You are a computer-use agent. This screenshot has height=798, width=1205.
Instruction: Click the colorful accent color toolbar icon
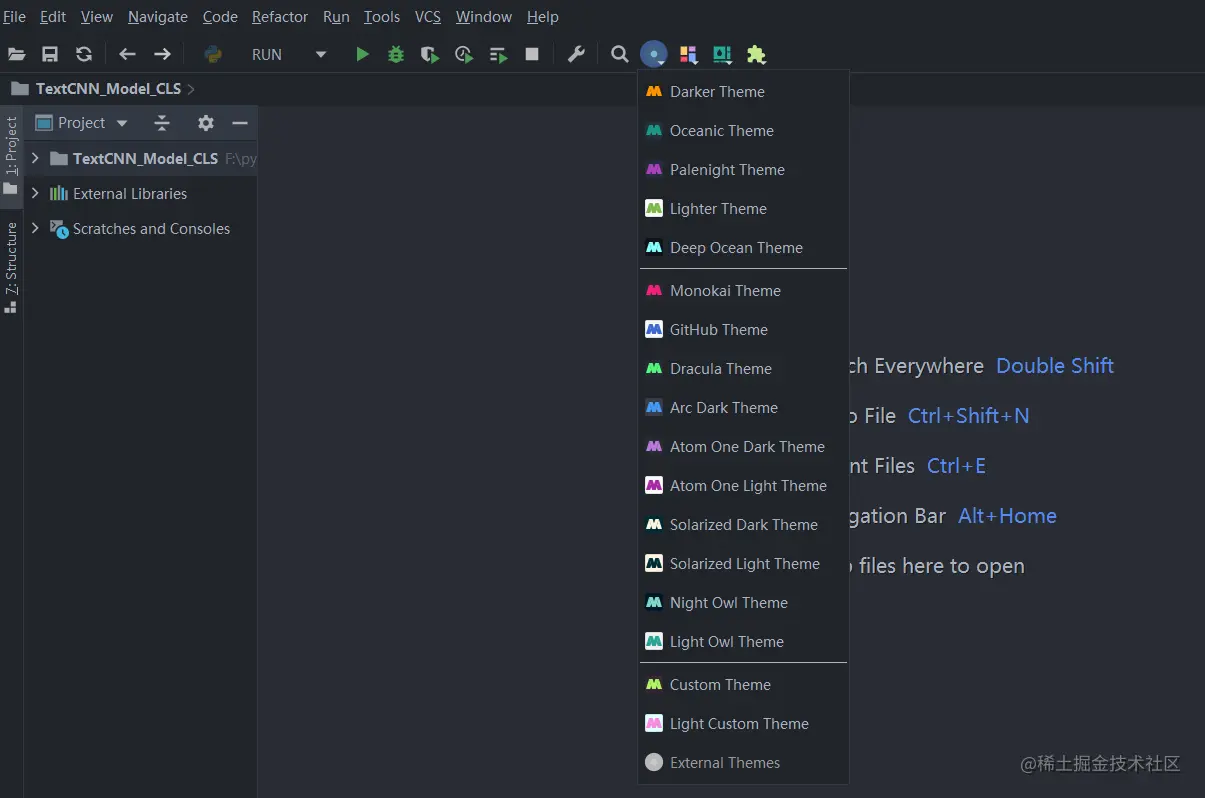[x=688, y=54]
